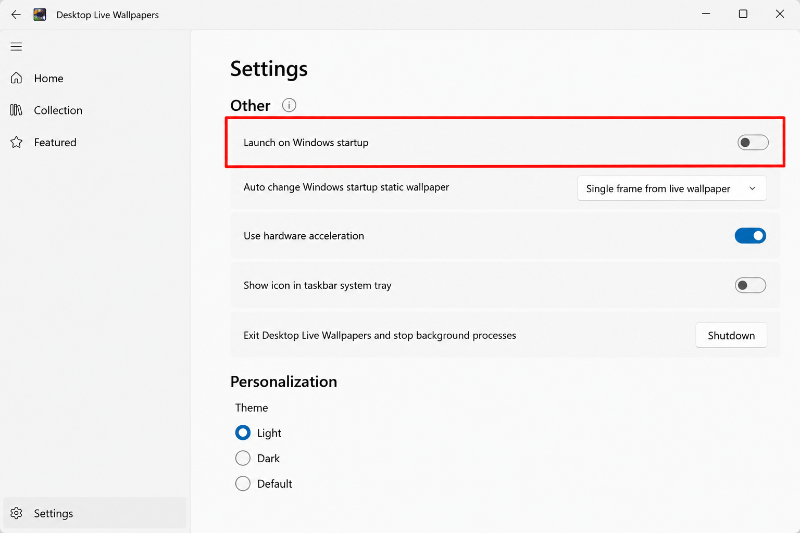Open the Collection page in sidebar
800x533 pixels.
point(95,110)
